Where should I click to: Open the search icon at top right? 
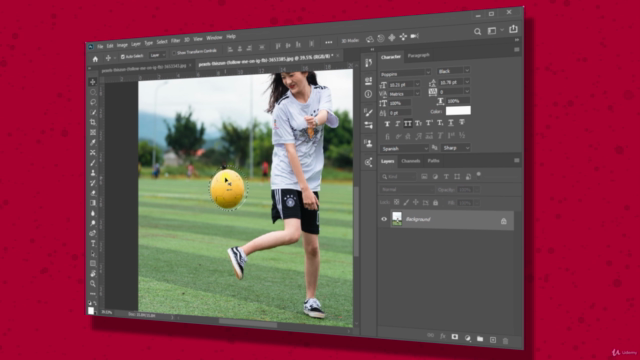pyautogui.click(x=477, y=31)
